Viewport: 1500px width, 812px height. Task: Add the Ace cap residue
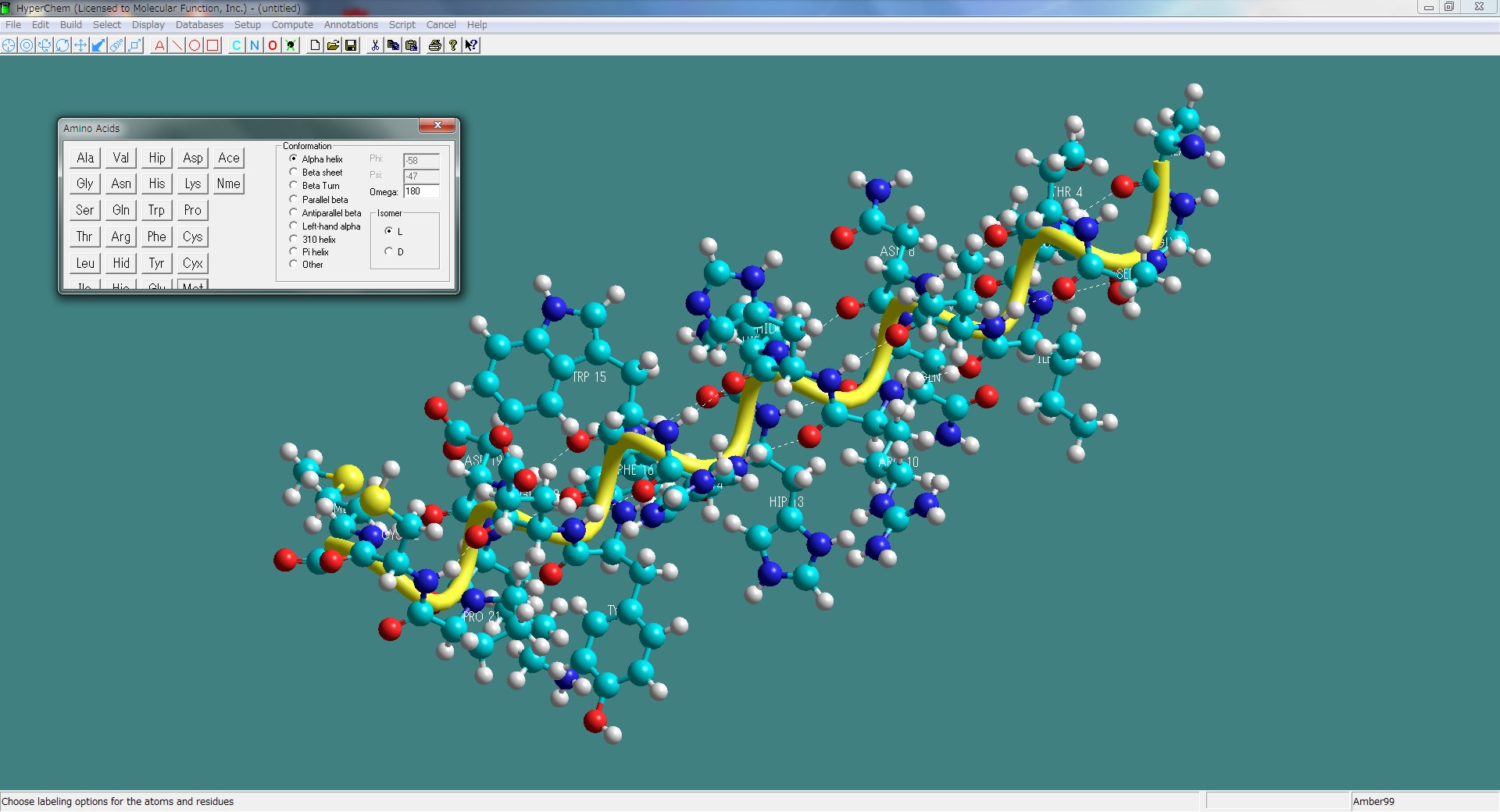(229, 158)
